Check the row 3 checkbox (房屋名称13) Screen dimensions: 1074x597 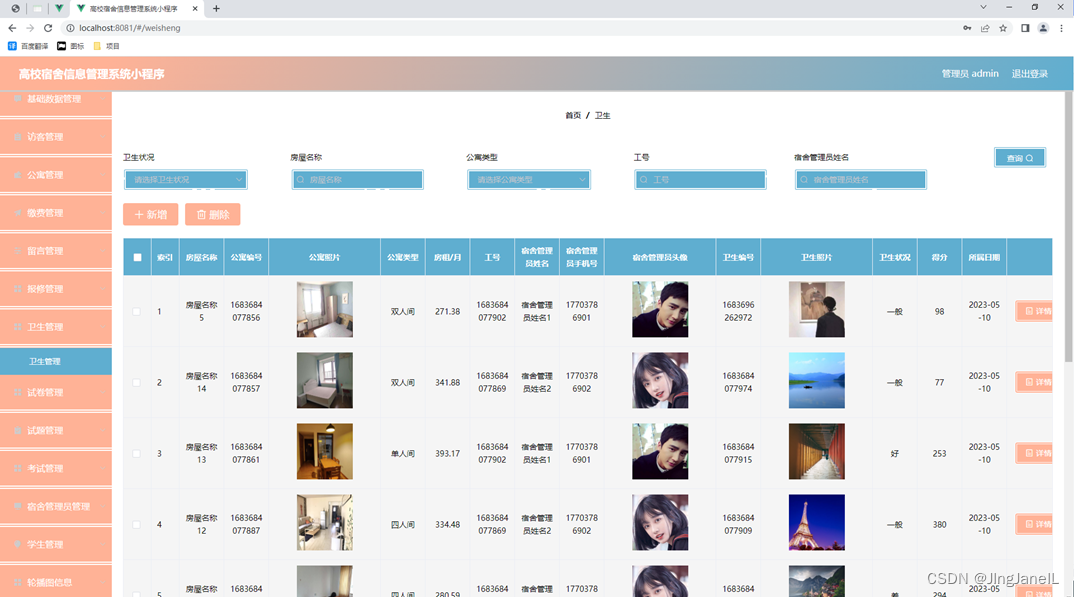[137, 454]
